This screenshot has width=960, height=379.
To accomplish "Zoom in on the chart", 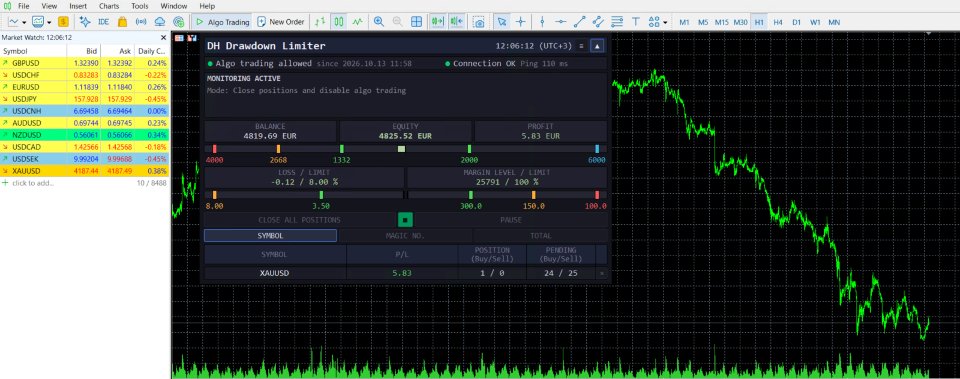I will click(x=379, y=22).
